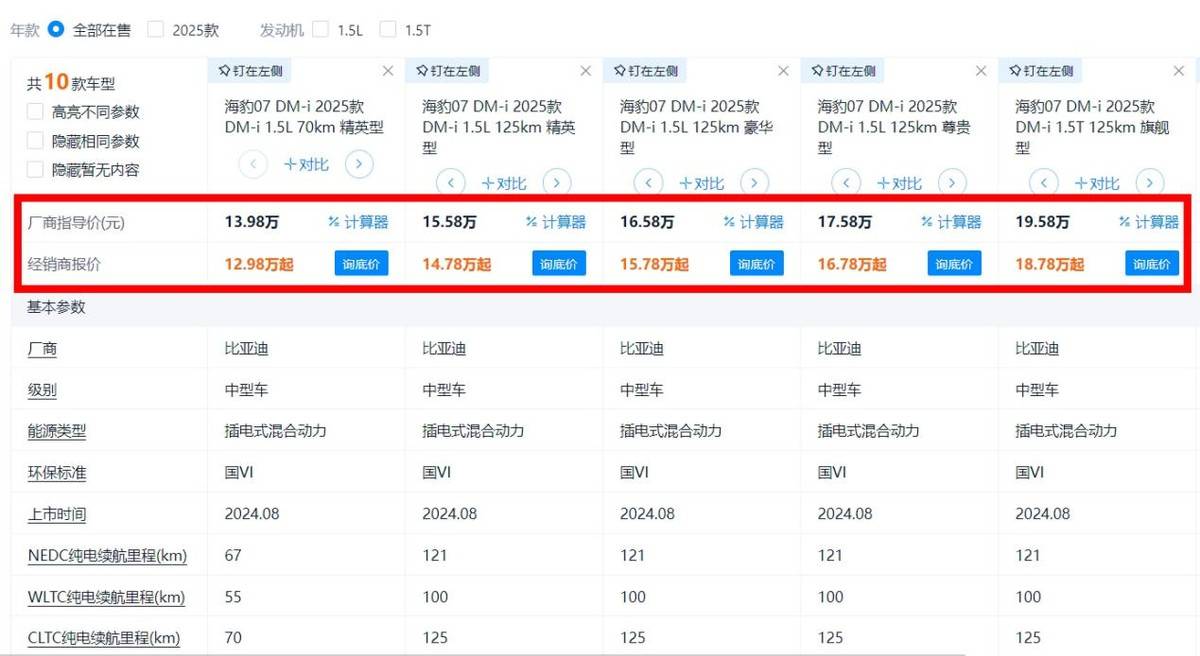Image resolution: width=1200 pixels, height=656 pixels.
Task: Check the 1.5L engine filter
Action: (320, 30)
